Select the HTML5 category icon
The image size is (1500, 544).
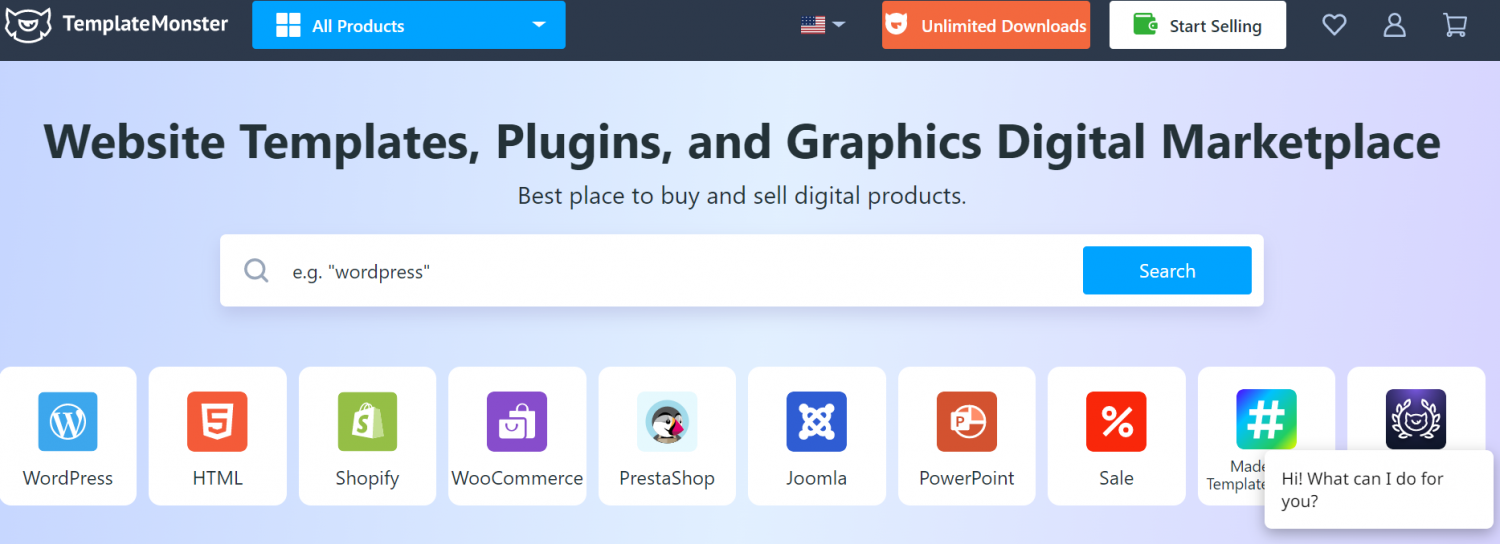[x=217, y=421]
